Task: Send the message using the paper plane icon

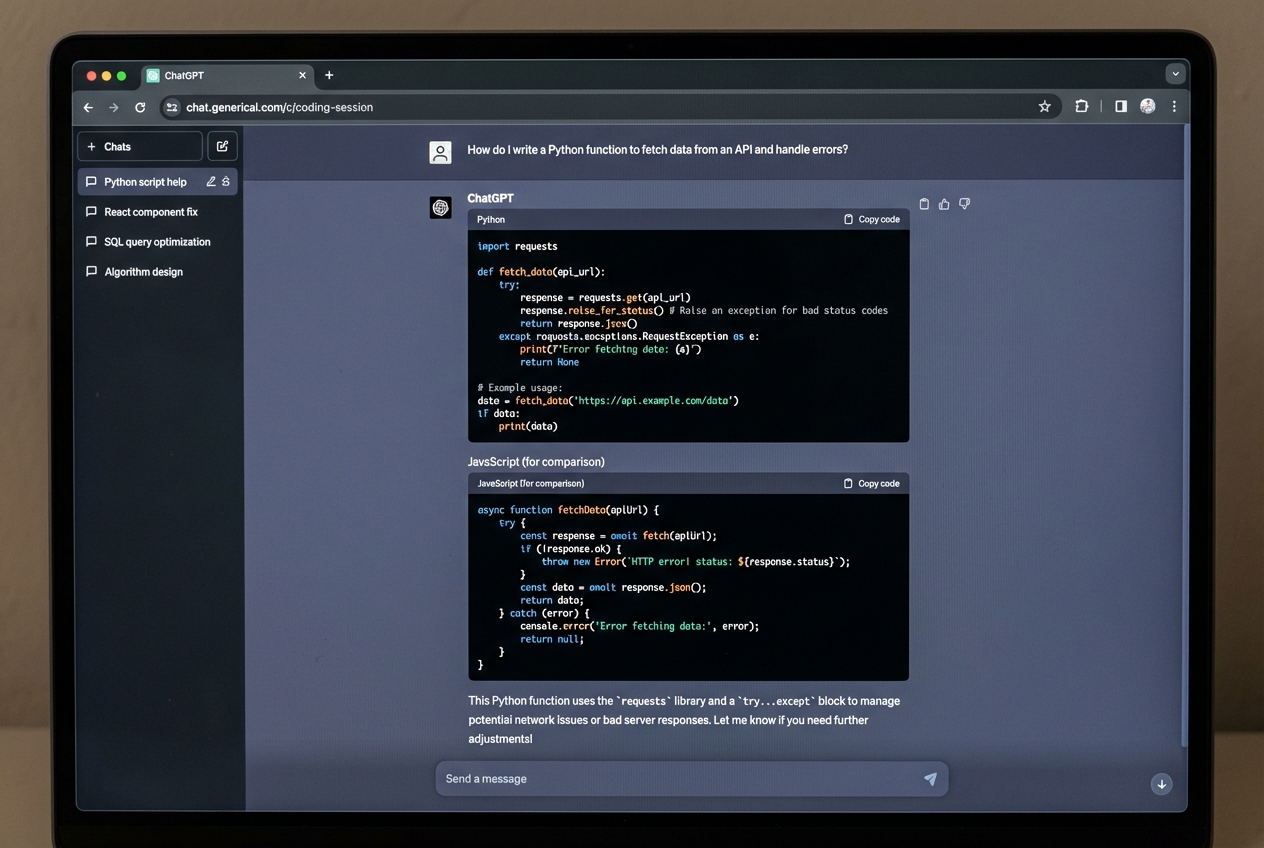Action: pyautogui.click(x=930, y=778)
